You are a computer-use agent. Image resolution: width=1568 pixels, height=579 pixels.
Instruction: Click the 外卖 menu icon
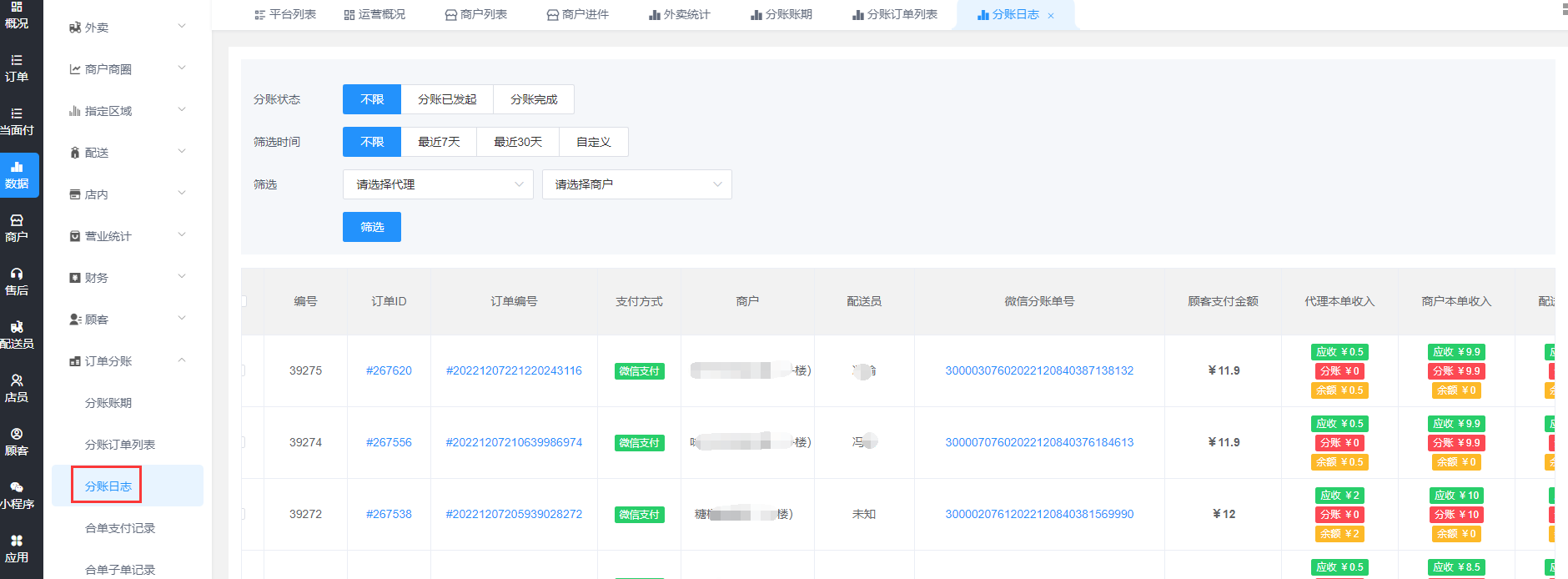tap(75, 28)
